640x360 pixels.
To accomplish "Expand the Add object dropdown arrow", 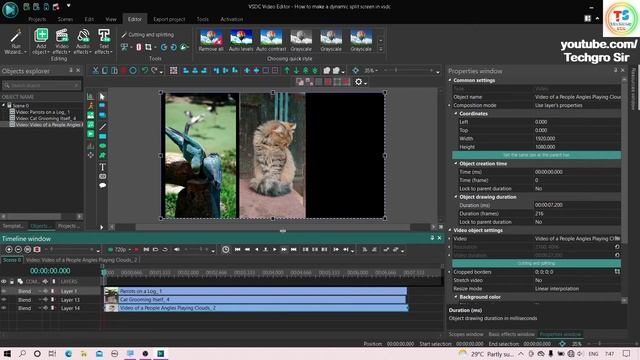I will click(x=48, y=52).
